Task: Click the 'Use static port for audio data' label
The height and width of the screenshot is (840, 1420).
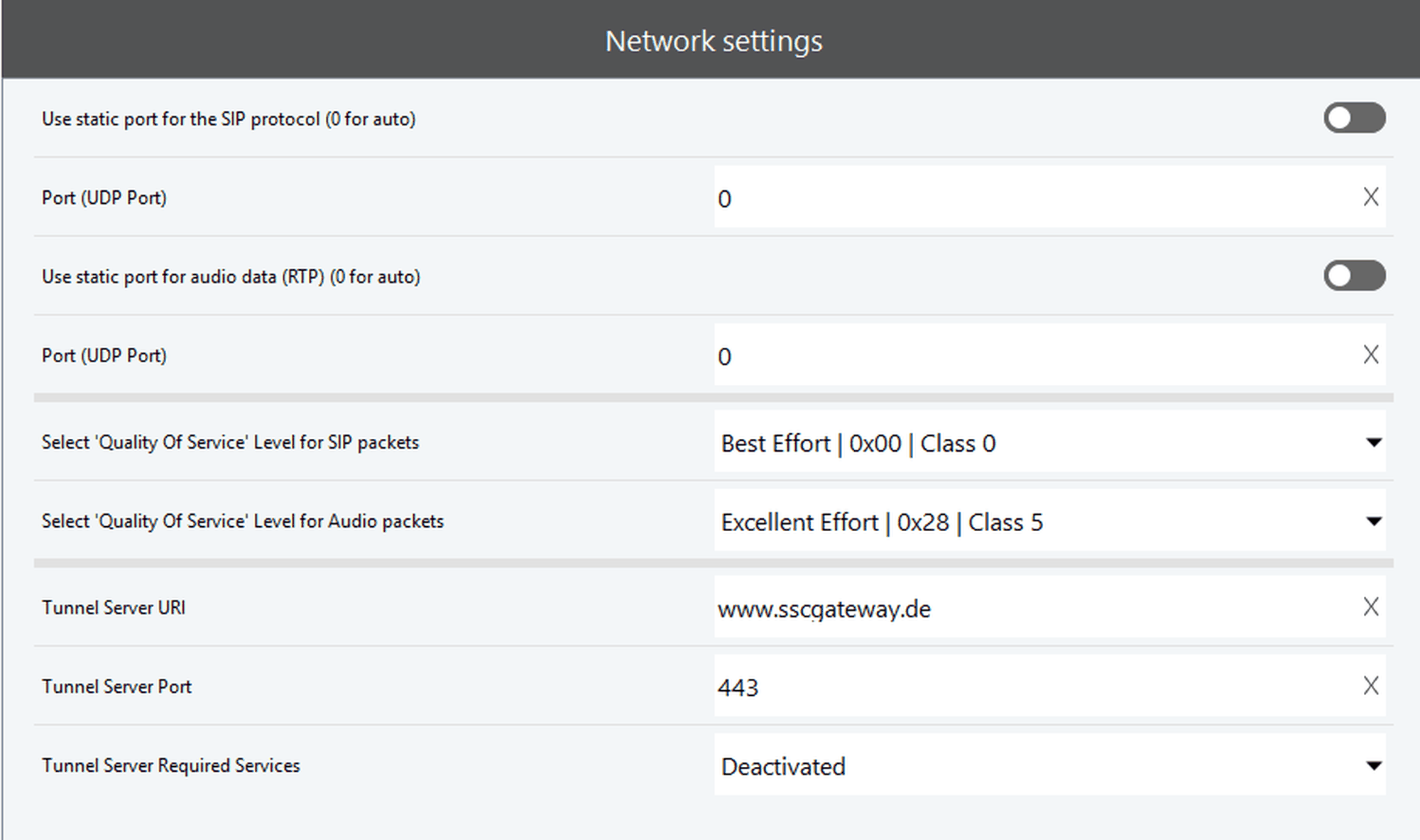Action: pos(231,276)
